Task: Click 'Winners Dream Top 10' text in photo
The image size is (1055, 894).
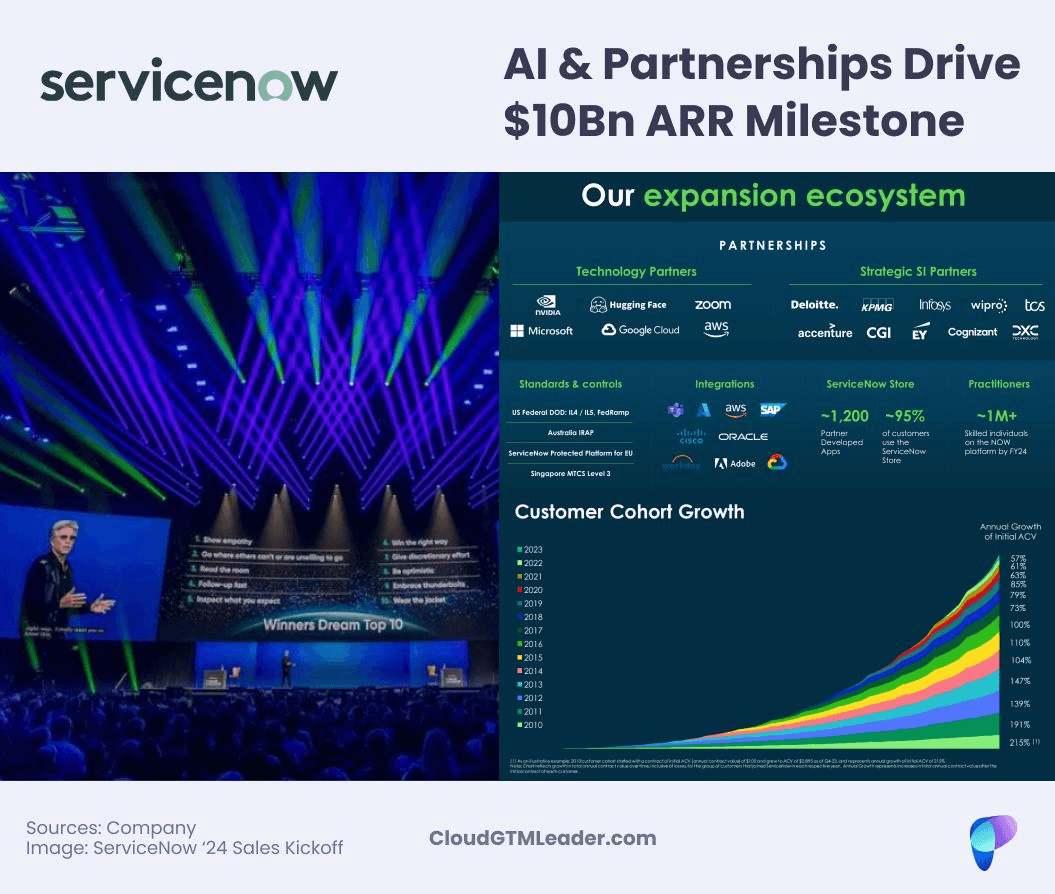Action: tap(333, 625)
